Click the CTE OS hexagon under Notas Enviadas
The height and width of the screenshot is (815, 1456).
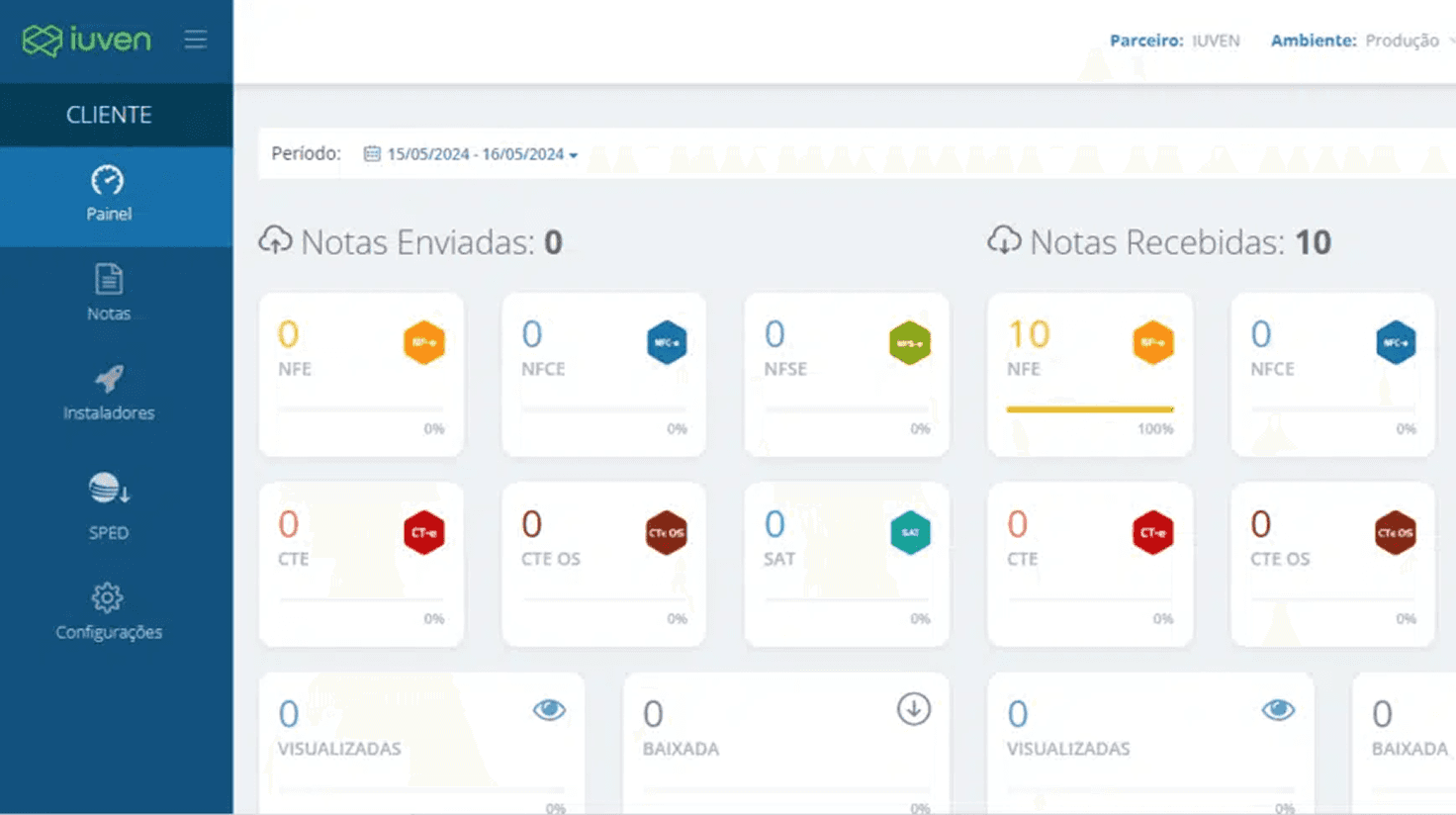(x=667, y=532)
